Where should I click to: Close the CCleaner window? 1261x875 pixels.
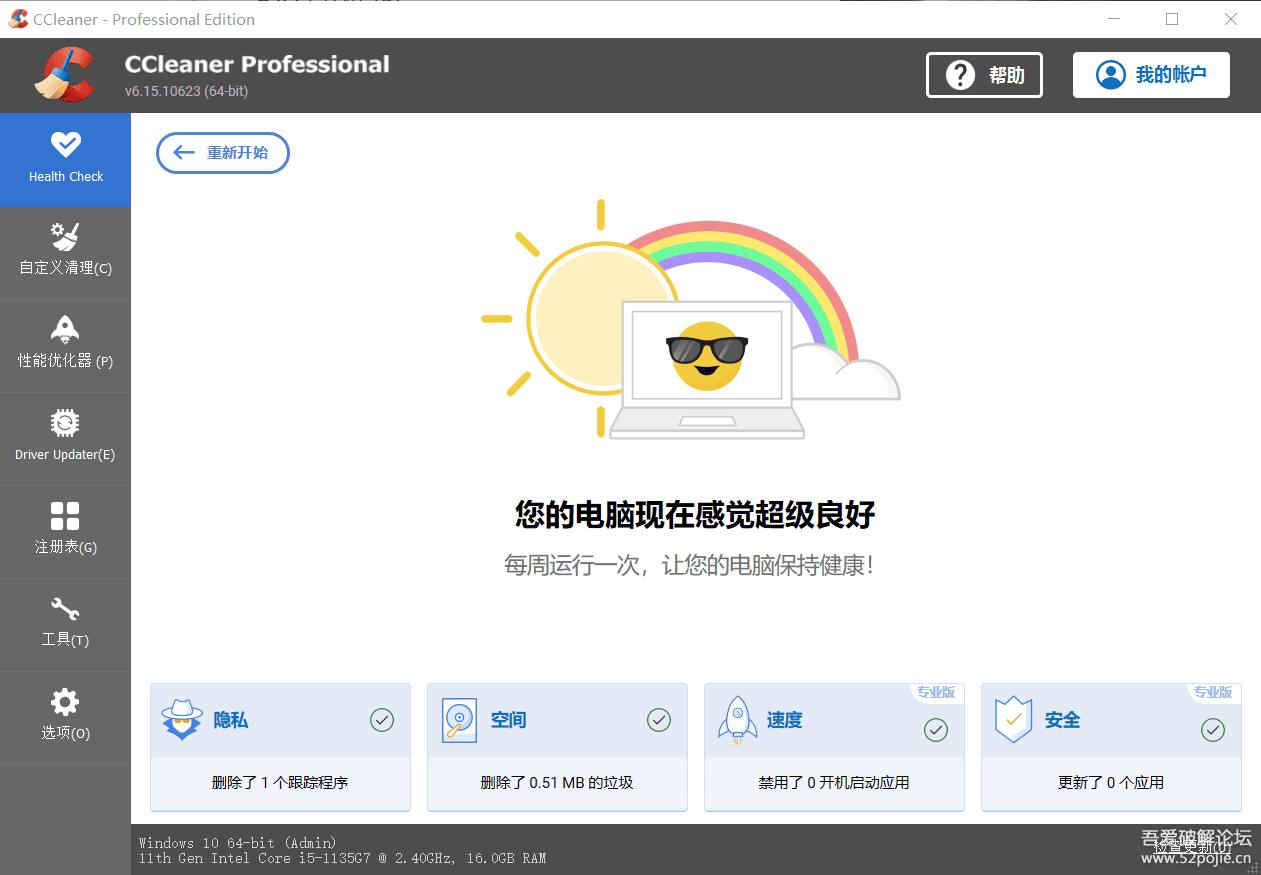point(1231,19)
